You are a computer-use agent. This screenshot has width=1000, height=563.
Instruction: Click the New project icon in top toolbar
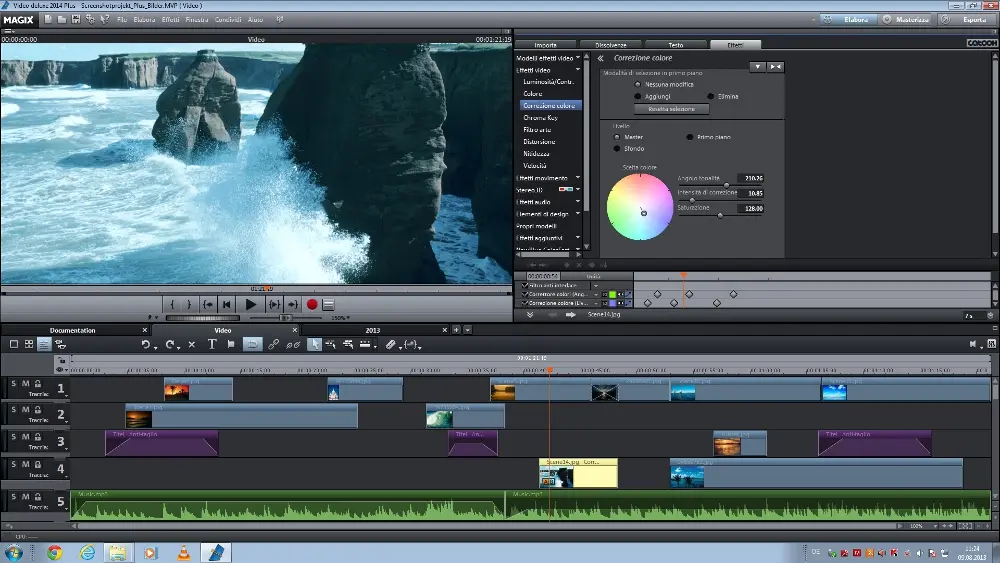(x=48, y=19)
